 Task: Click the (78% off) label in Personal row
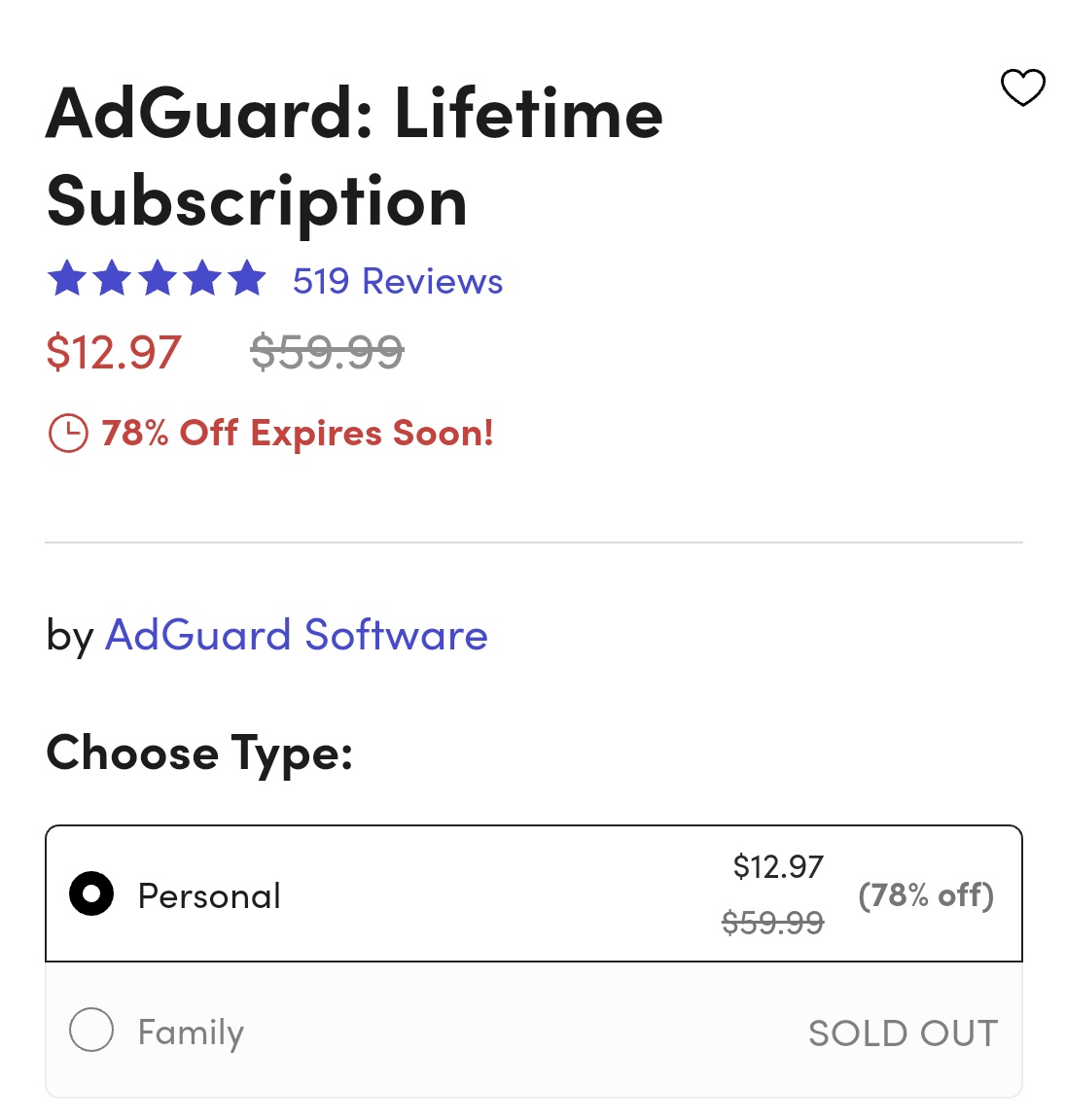point(925,894)
